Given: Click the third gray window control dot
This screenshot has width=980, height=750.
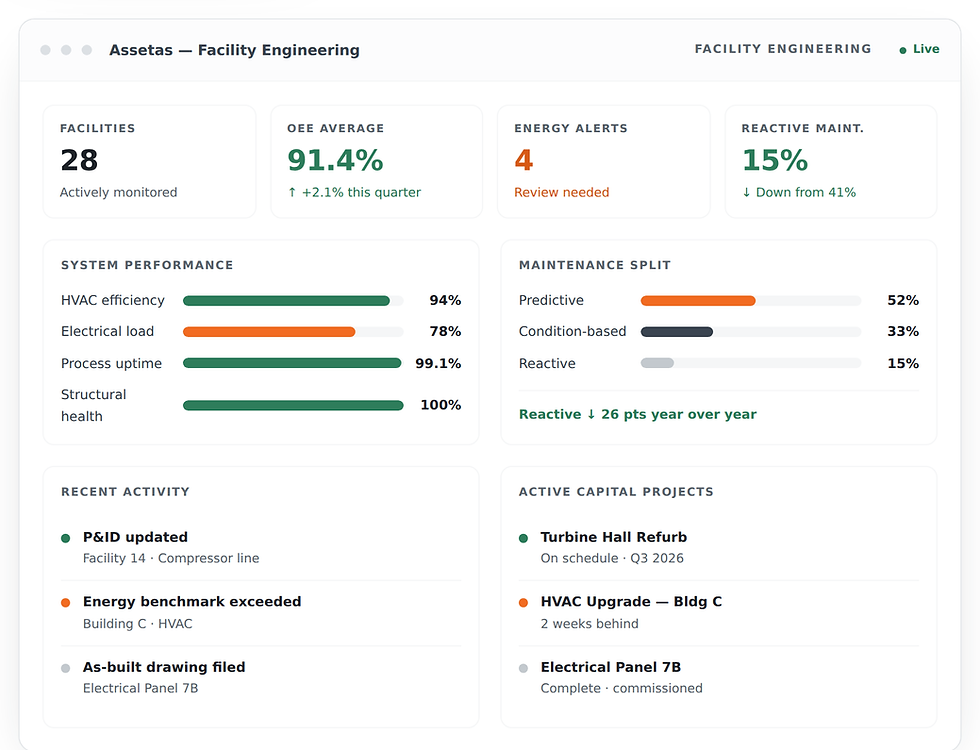Looking at the screenshot, I should (x=87, y=50).
